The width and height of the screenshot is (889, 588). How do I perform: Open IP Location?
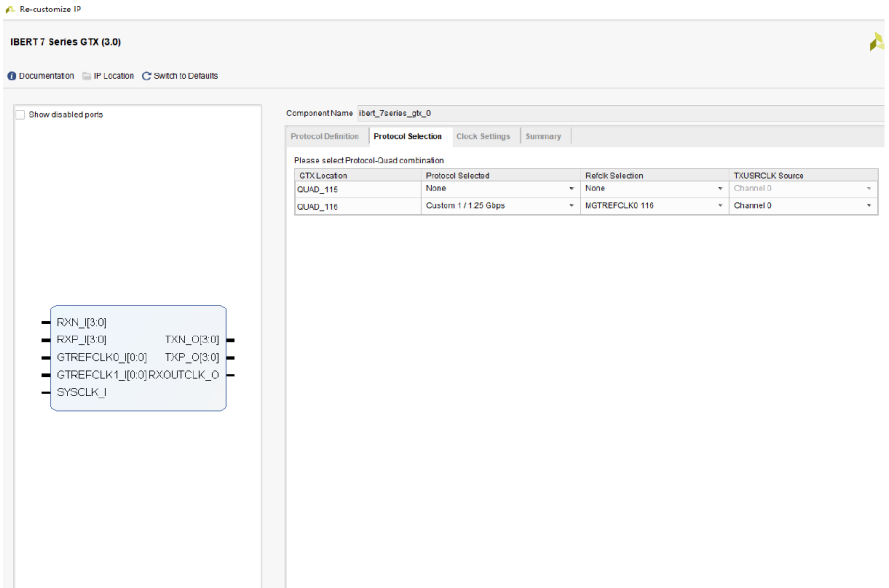click(x=113, y=76)
